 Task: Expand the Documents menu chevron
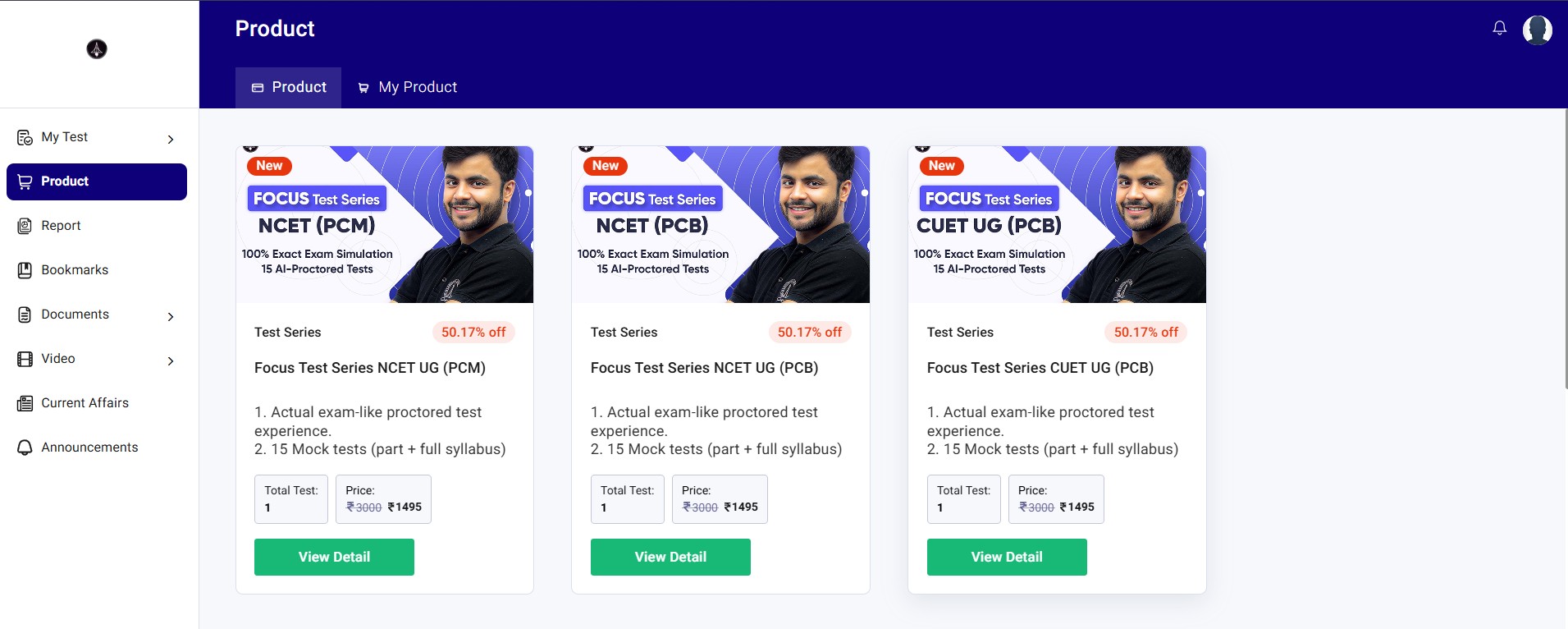[171, 316]
